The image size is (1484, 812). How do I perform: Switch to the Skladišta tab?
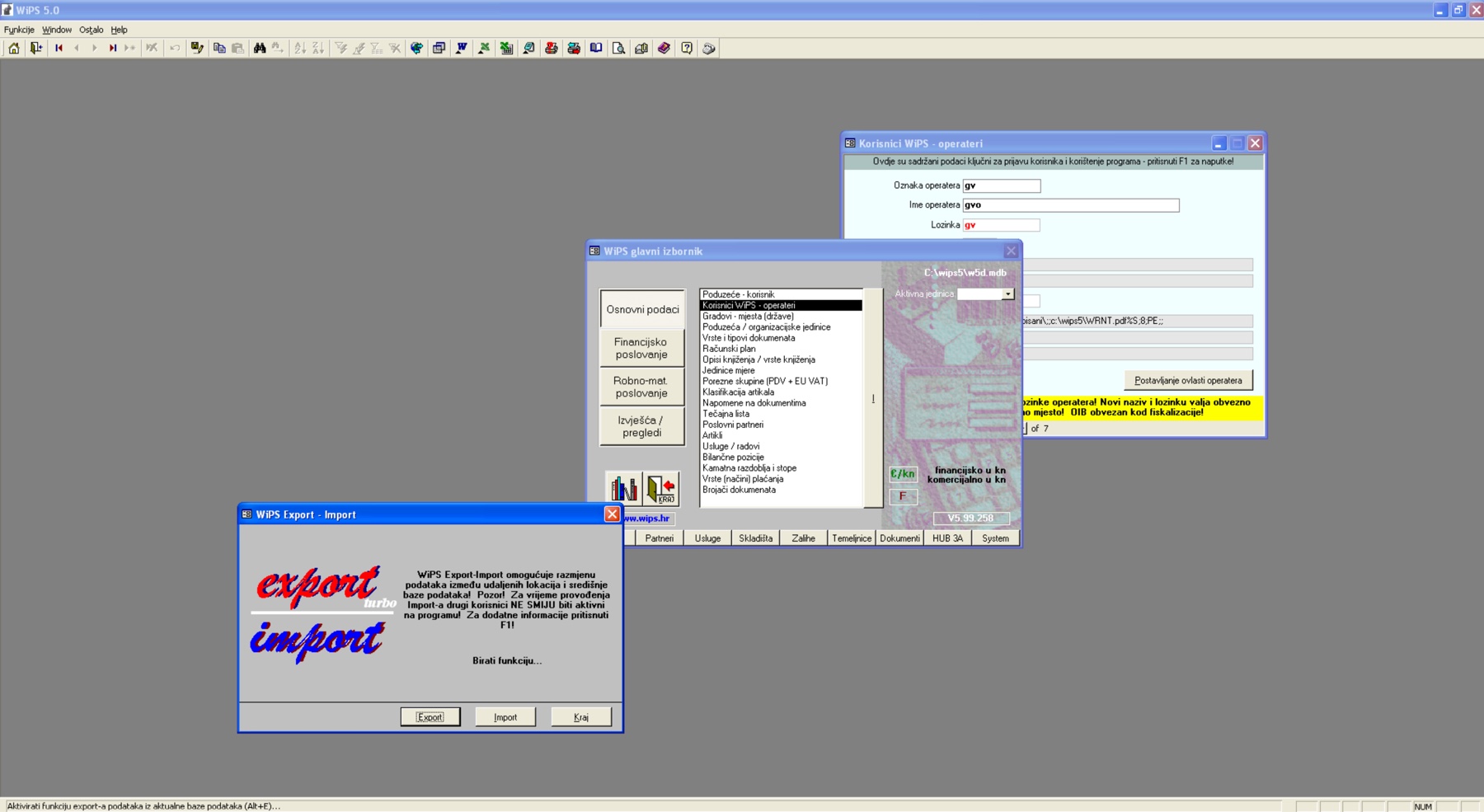pyautogui.click(x=756, y=538)
